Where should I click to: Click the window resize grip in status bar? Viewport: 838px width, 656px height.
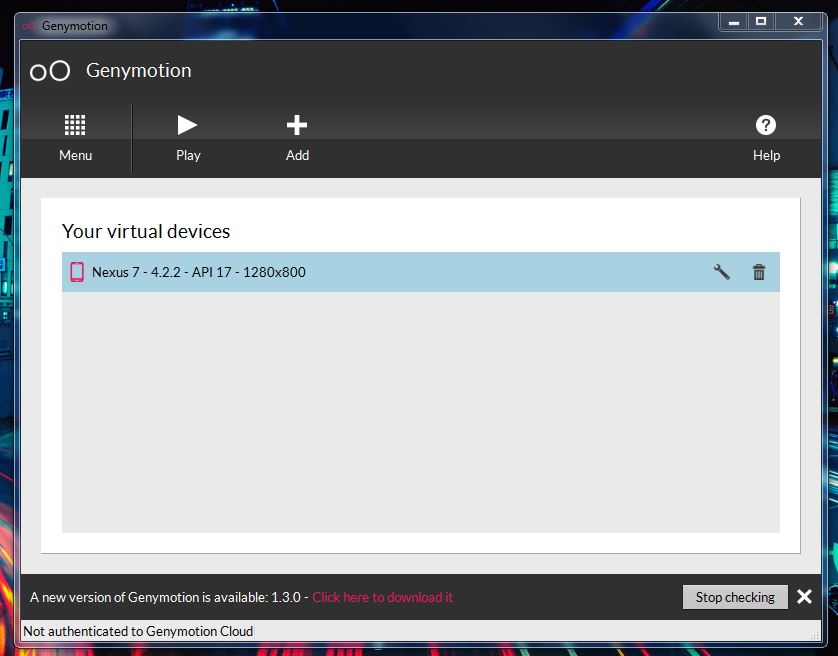click(814, 635)
